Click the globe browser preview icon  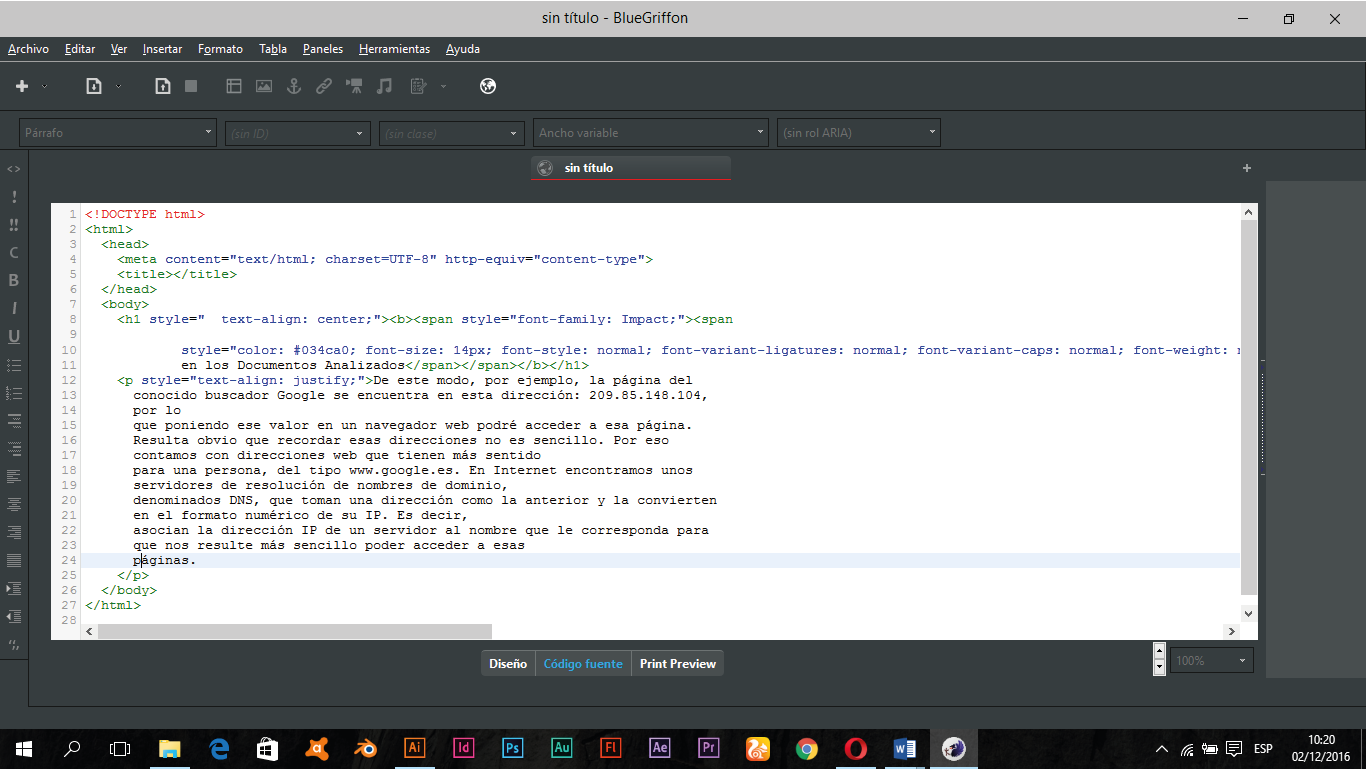488,87
